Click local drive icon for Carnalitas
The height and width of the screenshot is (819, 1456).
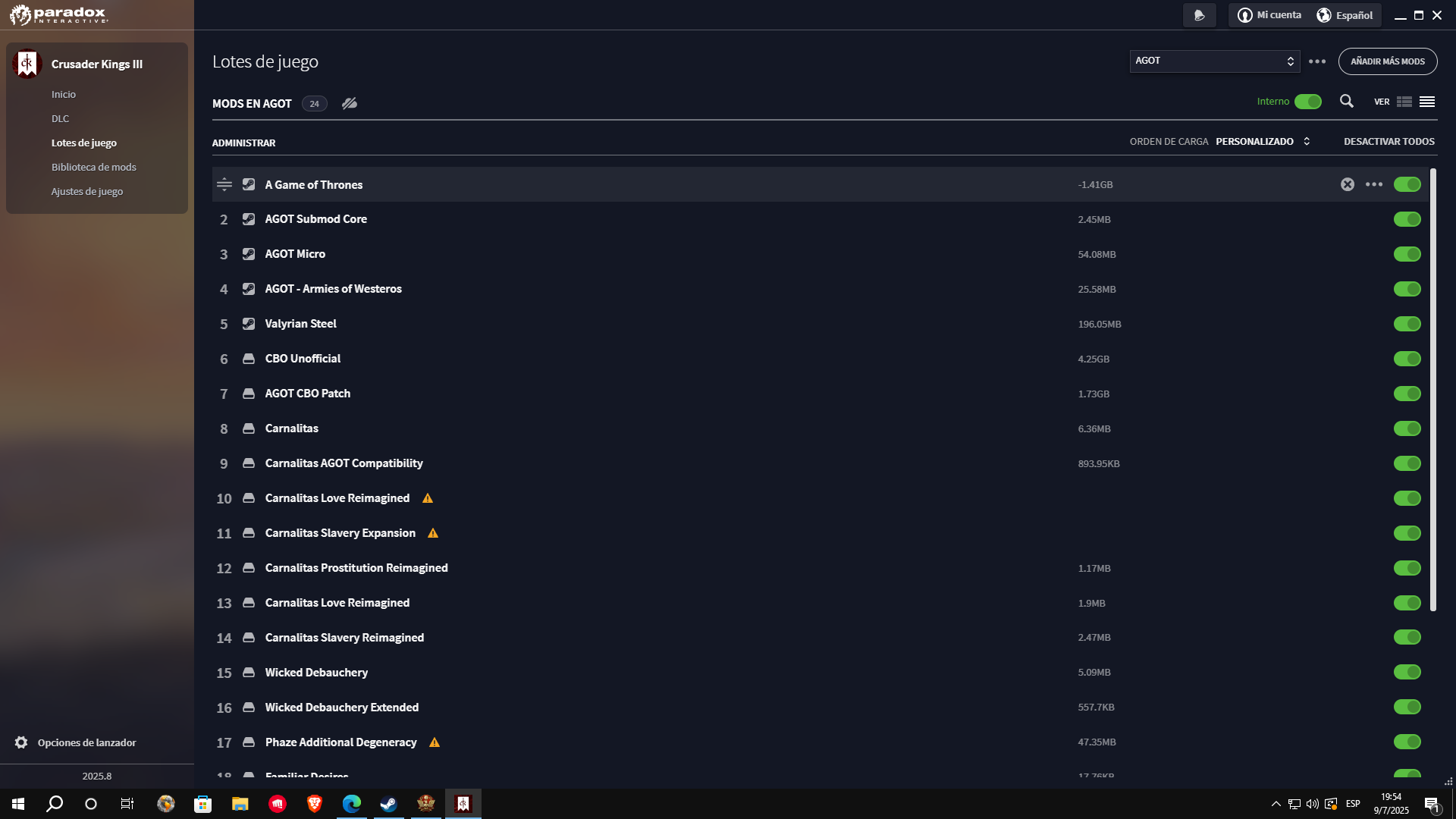[249, 428]
